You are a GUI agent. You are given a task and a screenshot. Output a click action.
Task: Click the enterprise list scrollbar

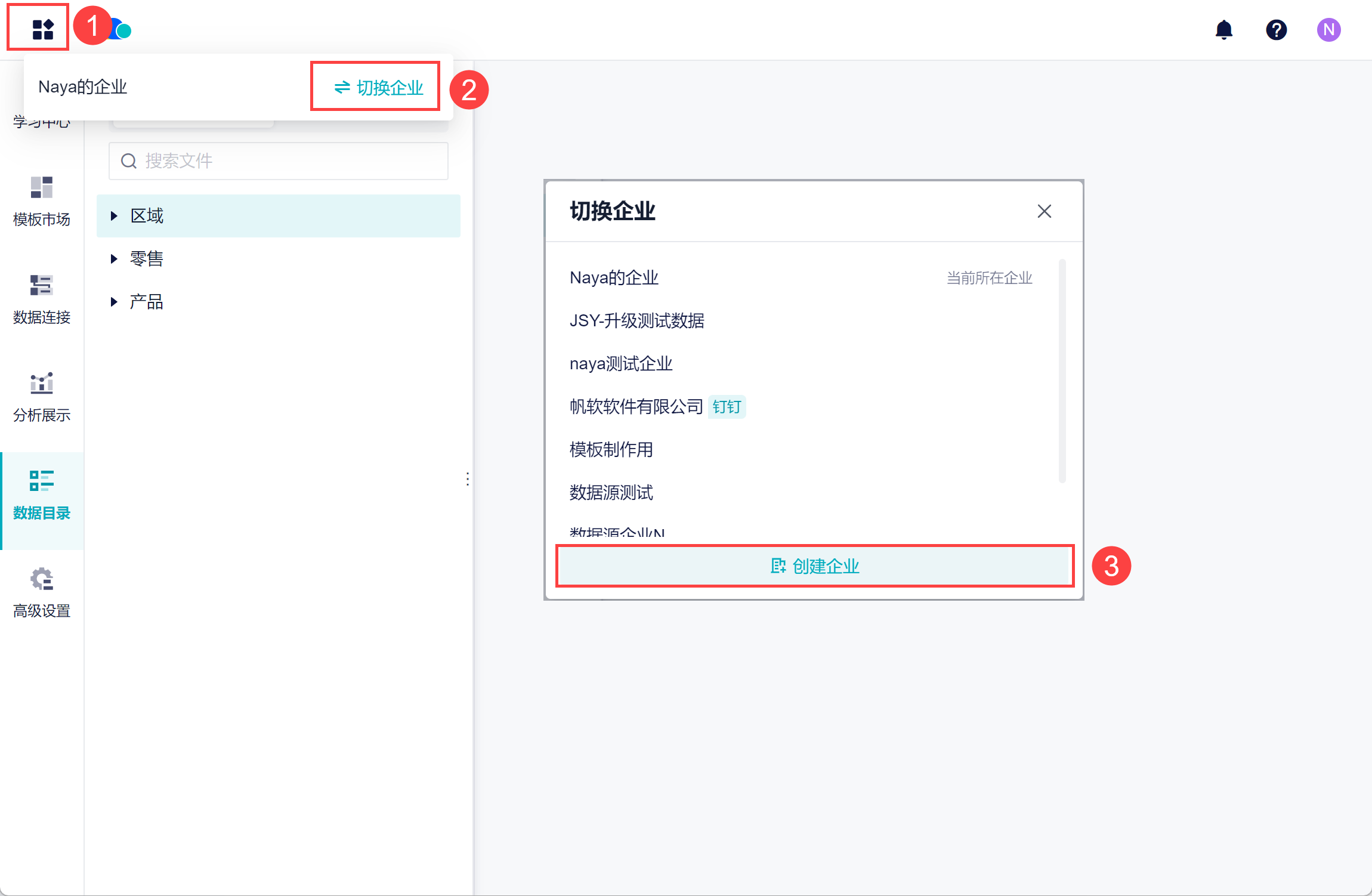point(1062,370)
